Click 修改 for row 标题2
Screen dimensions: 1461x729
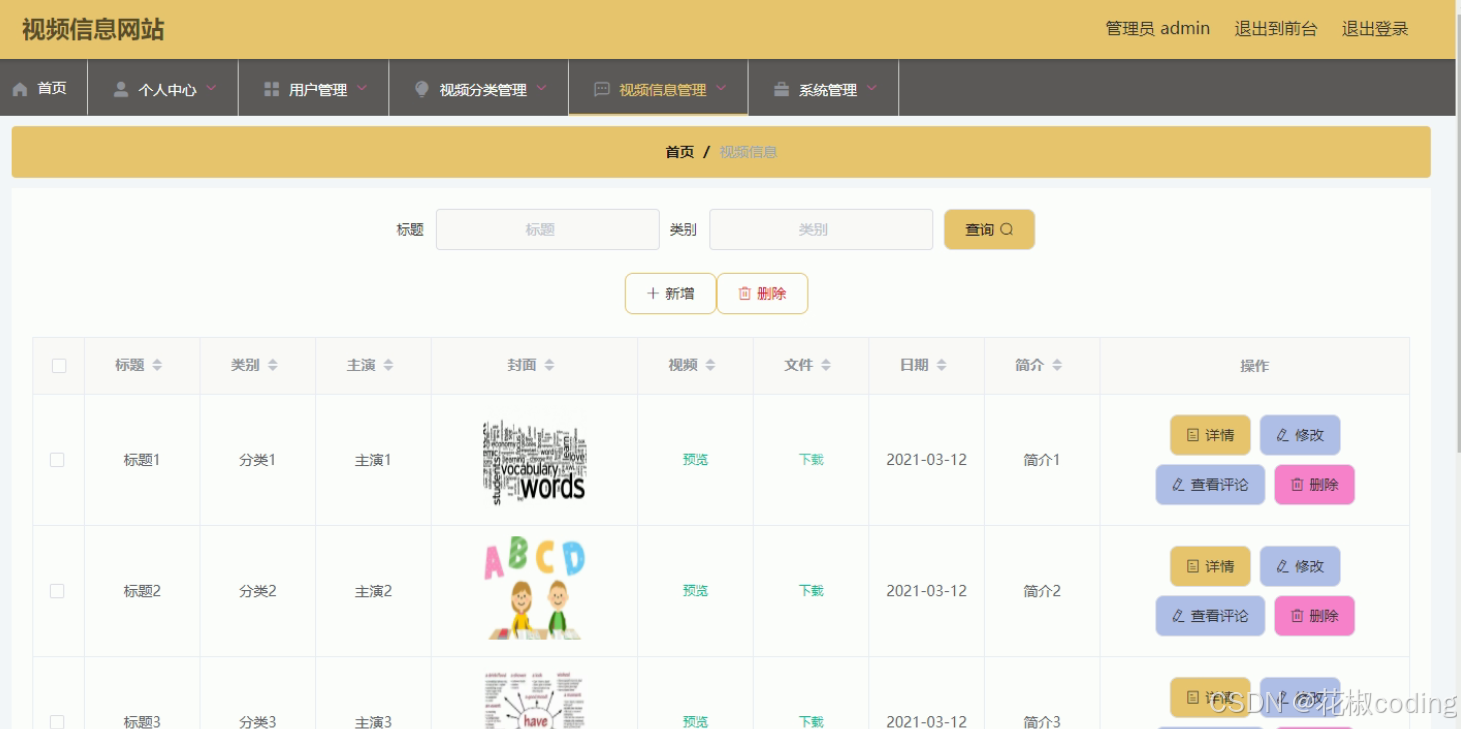click(x=1300, y=566)
